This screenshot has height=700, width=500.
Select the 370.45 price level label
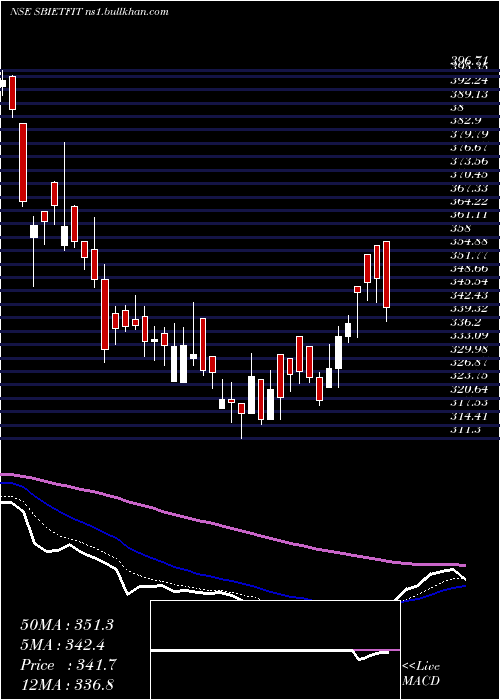click(468, 174)
